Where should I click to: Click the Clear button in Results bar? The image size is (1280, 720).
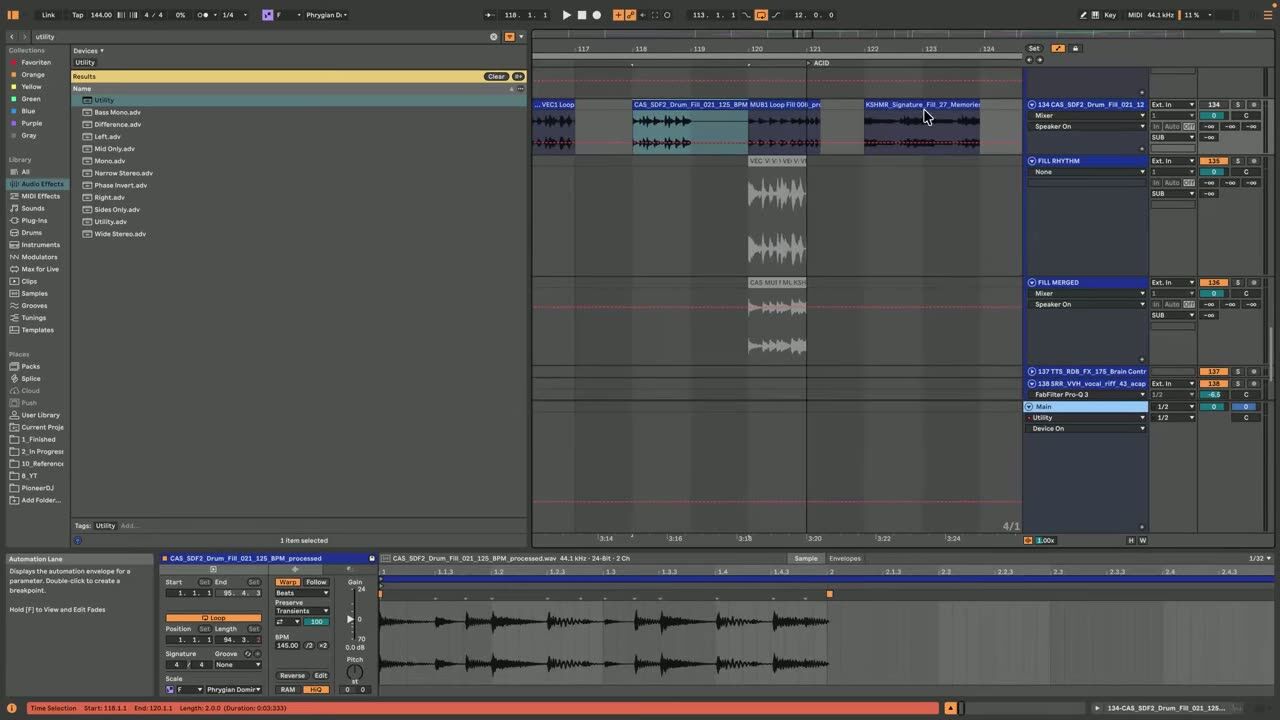coord(496,76)
